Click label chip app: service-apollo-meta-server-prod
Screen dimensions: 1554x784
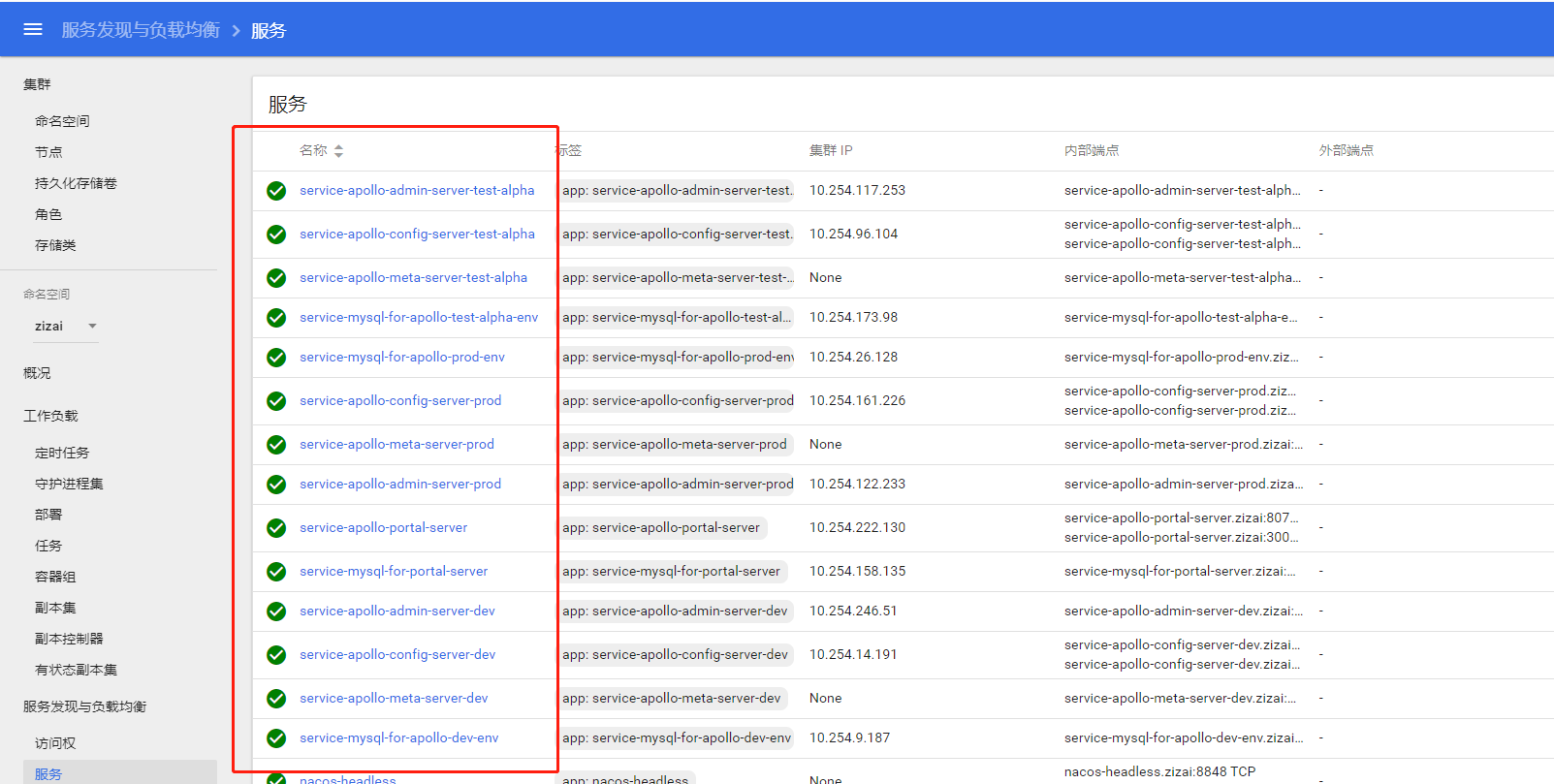[675, 445]
